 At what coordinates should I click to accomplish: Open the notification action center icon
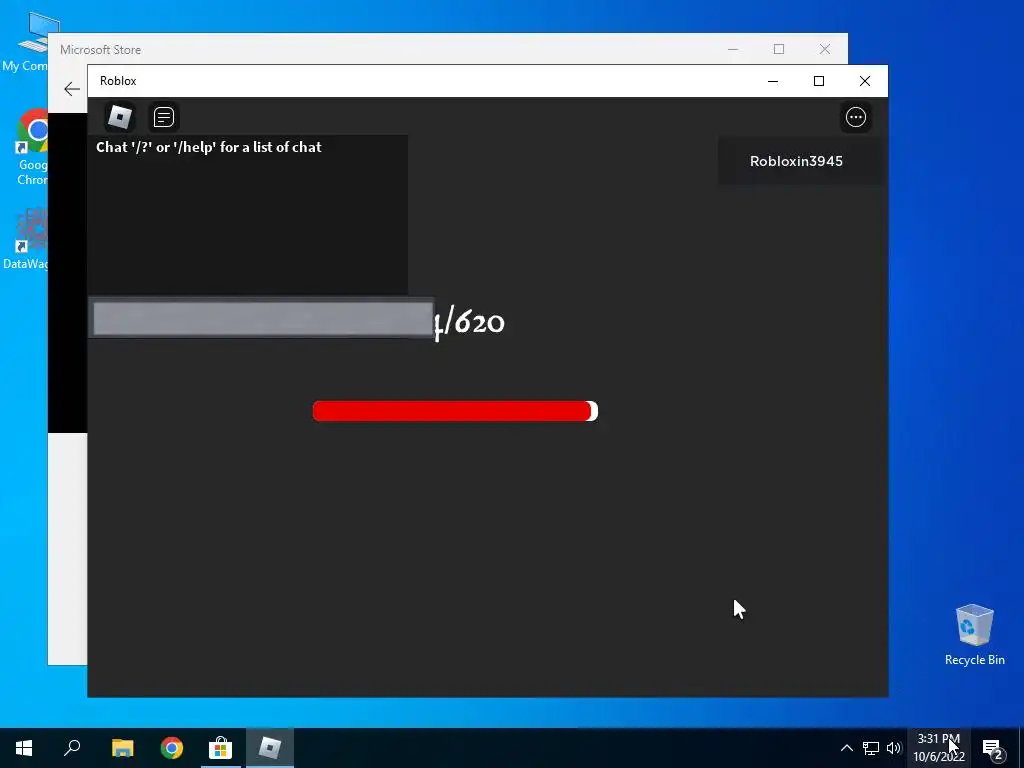point(993,748)
